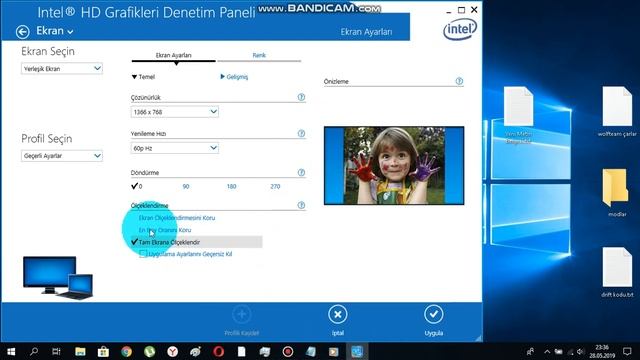Launch Yandex Browser from the taskbar
The width and height of the screenshot is (640, 360).
coord(172,351)
